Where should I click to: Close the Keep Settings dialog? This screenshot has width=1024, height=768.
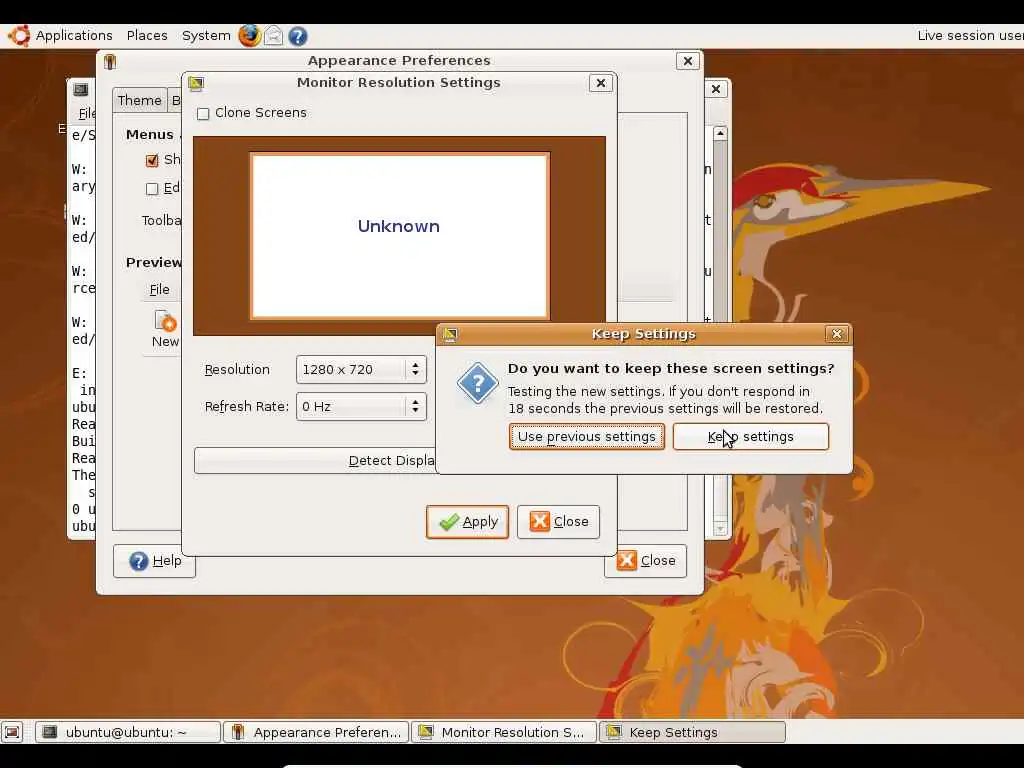(x=837, y=334)
